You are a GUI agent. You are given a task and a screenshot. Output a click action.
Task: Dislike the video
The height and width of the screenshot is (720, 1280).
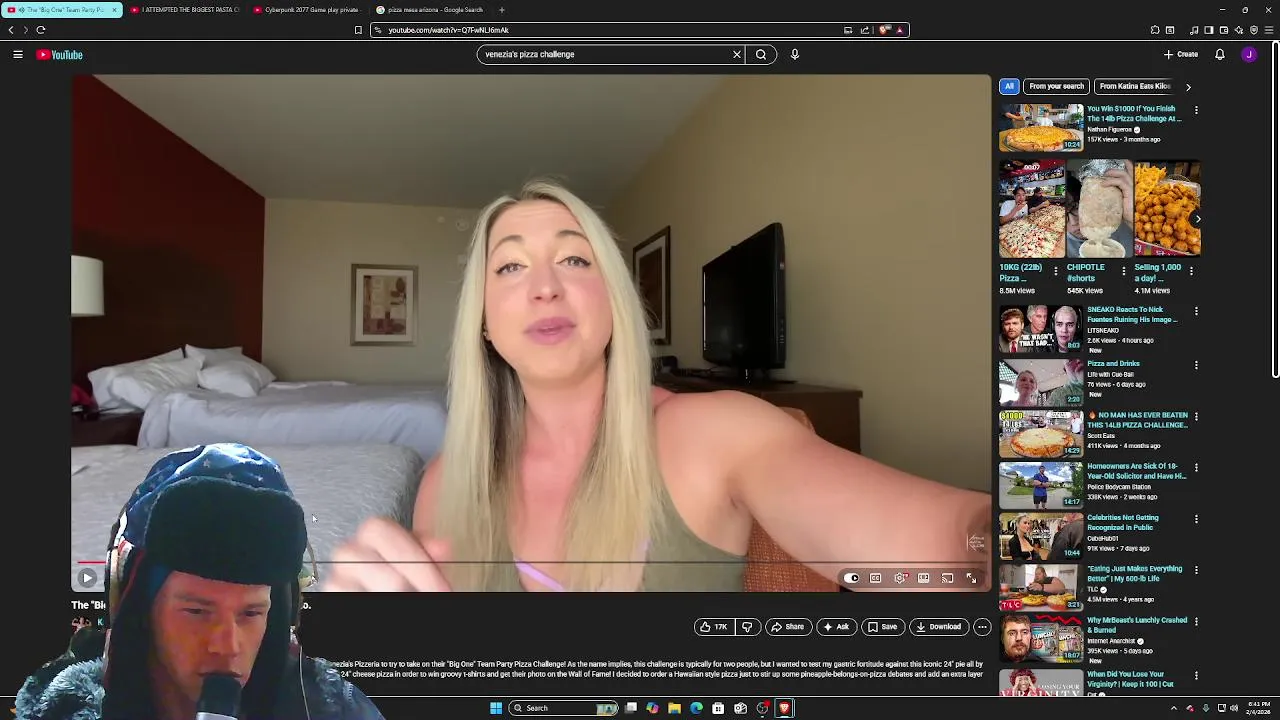coord(747,627)
